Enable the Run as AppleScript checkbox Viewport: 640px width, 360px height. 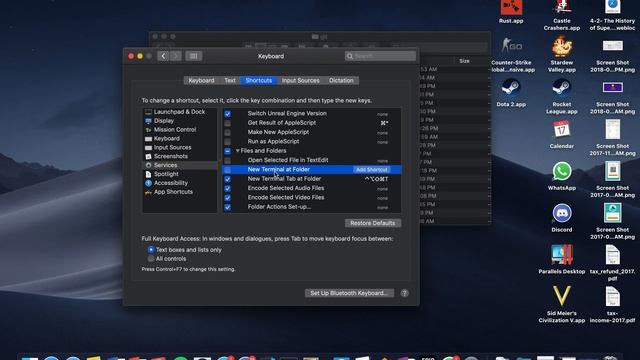(227, 142)
